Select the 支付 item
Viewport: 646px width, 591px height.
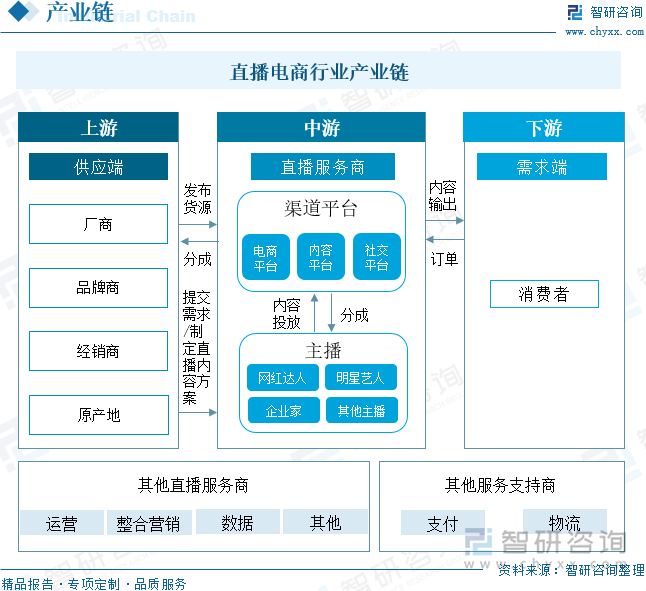point(442,523)
